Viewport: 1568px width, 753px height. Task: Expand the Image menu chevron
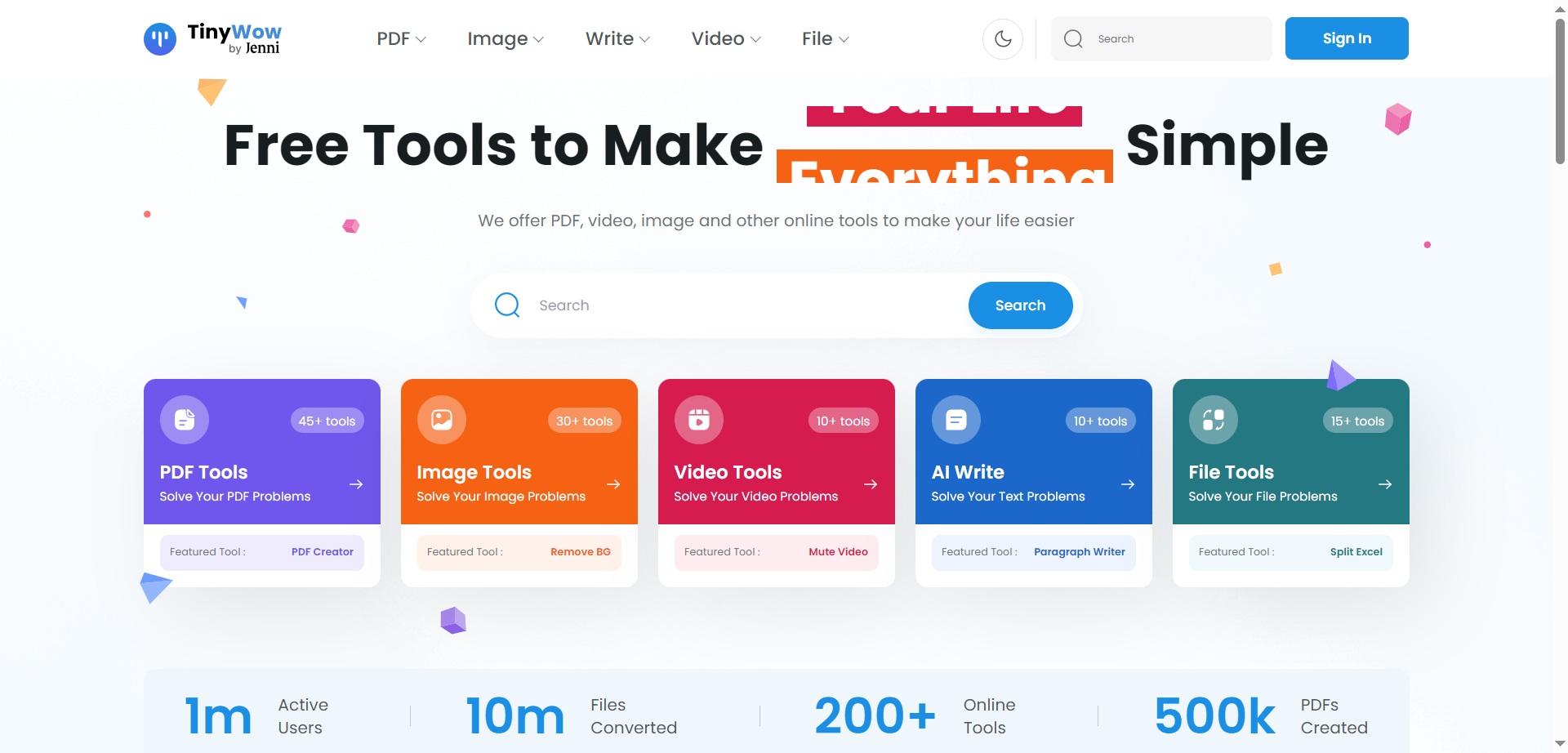coord(538,39)
